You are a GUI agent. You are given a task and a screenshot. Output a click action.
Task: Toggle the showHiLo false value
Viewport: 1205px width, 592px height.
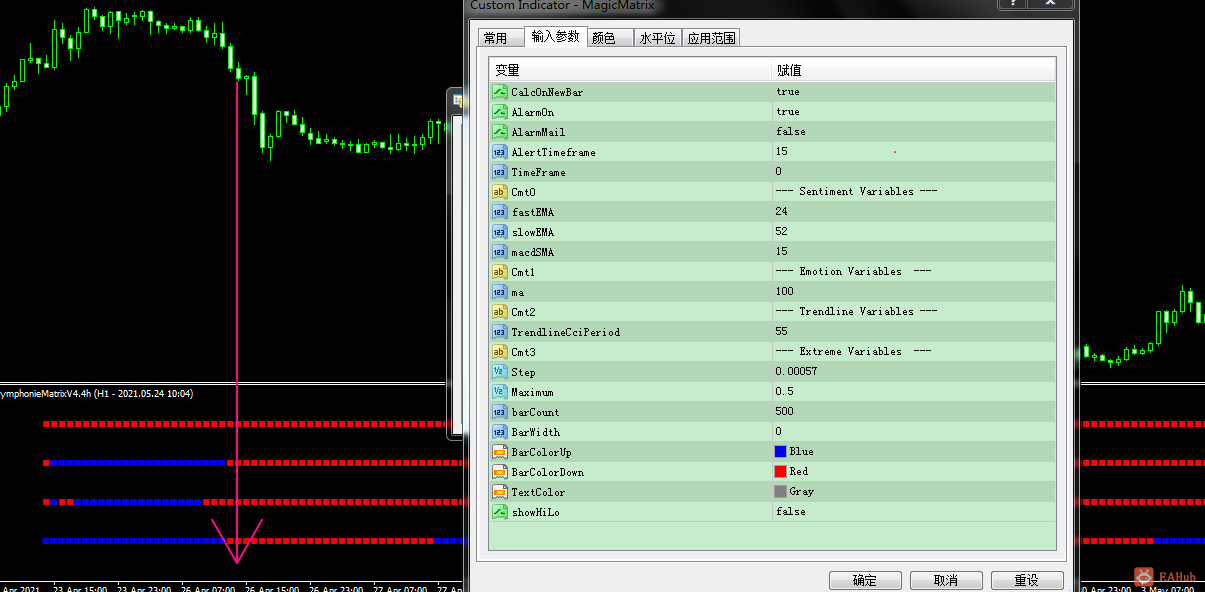(790, 512)
